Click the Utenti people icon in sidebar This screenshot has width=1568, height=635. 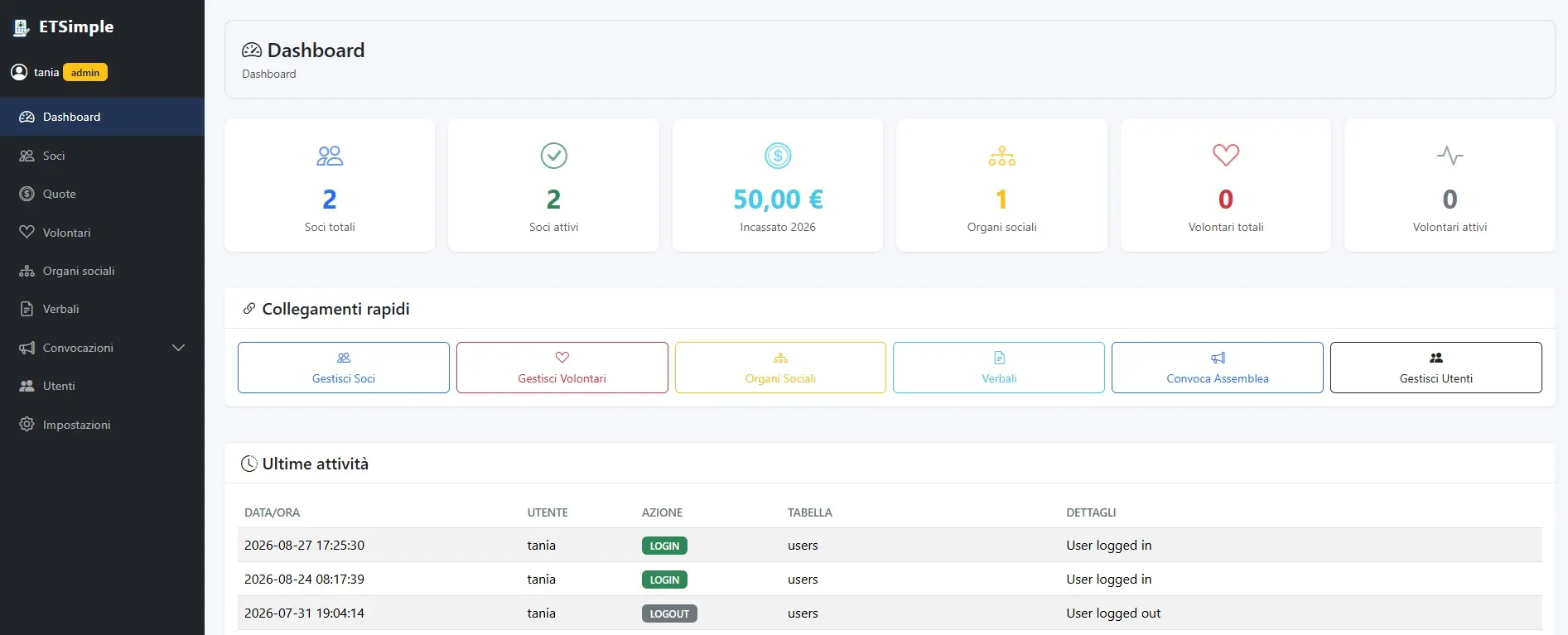(27, 386)
